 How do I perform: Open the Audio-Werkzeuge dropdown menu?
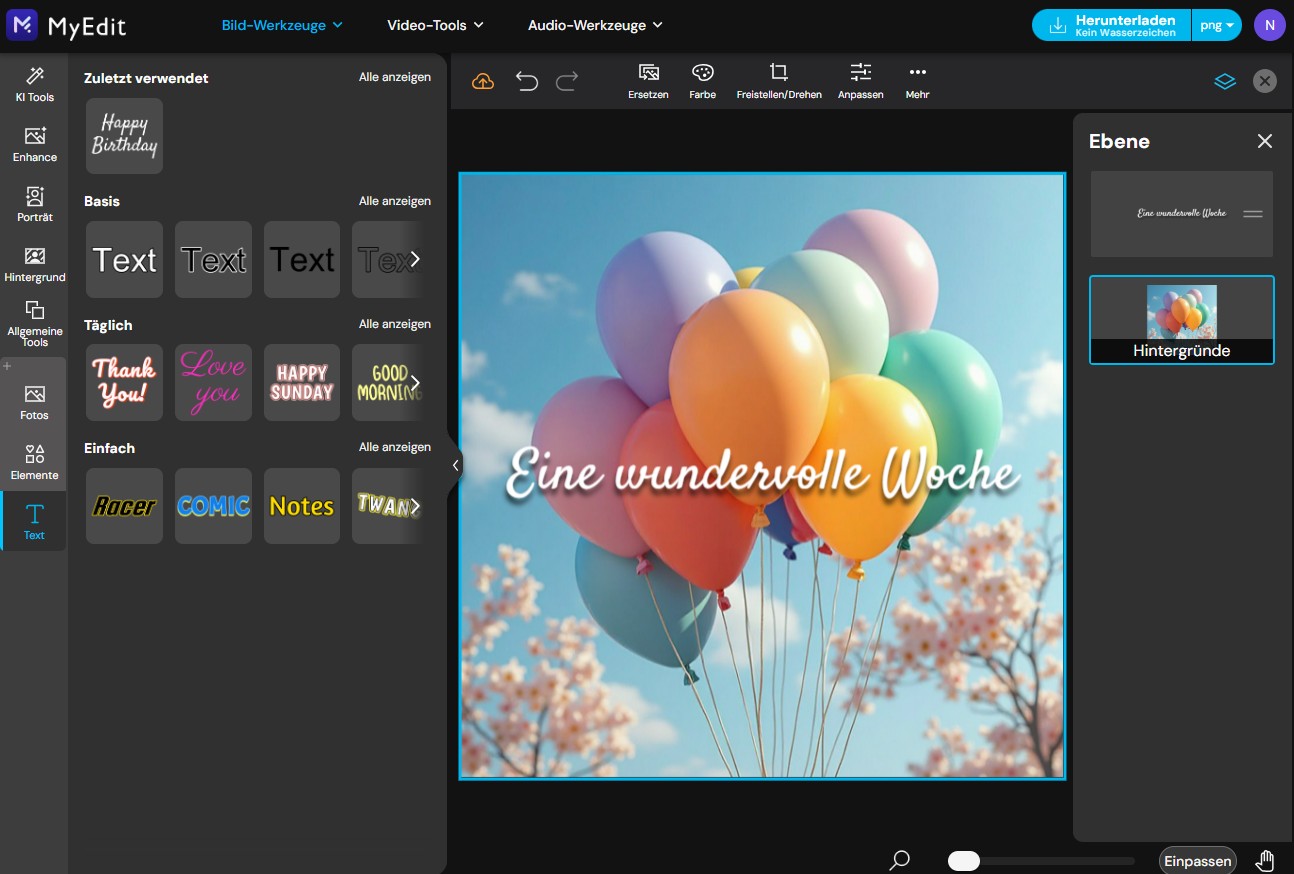point(595,25)
